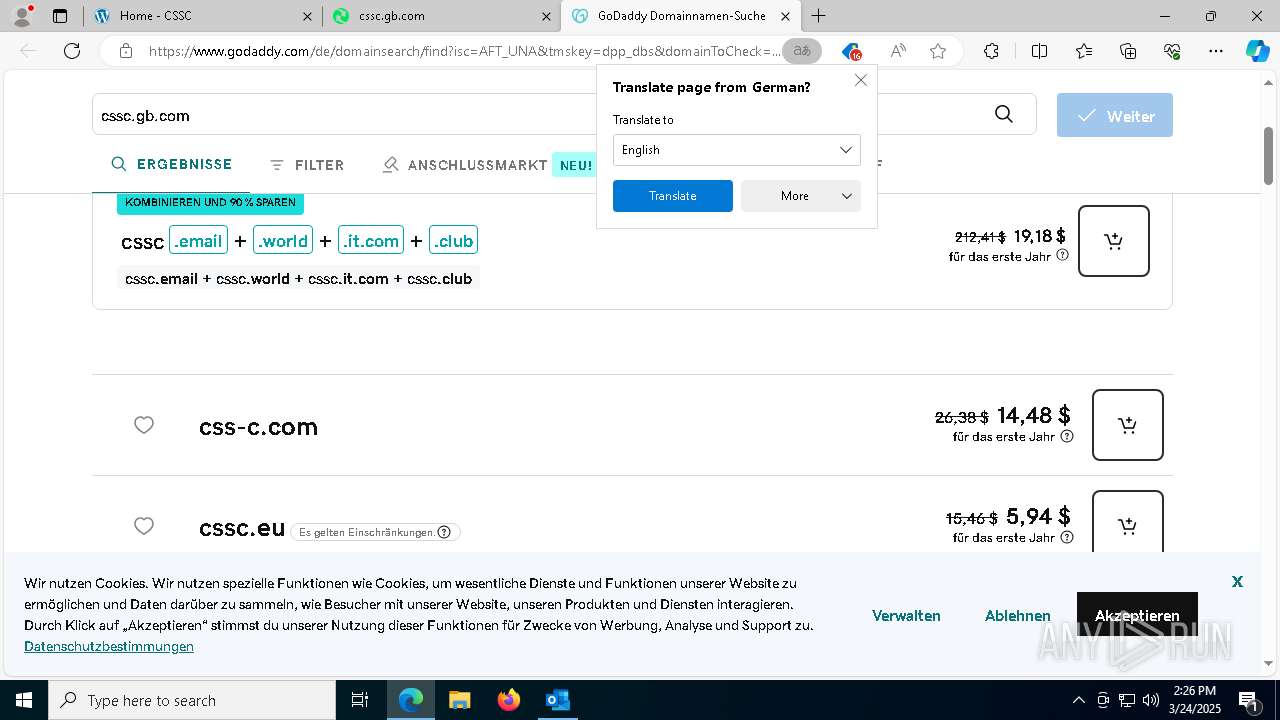Viewport: 1280px width, 720px height.
Task: Click the search magnifier icon
Action: point(1004,115)
